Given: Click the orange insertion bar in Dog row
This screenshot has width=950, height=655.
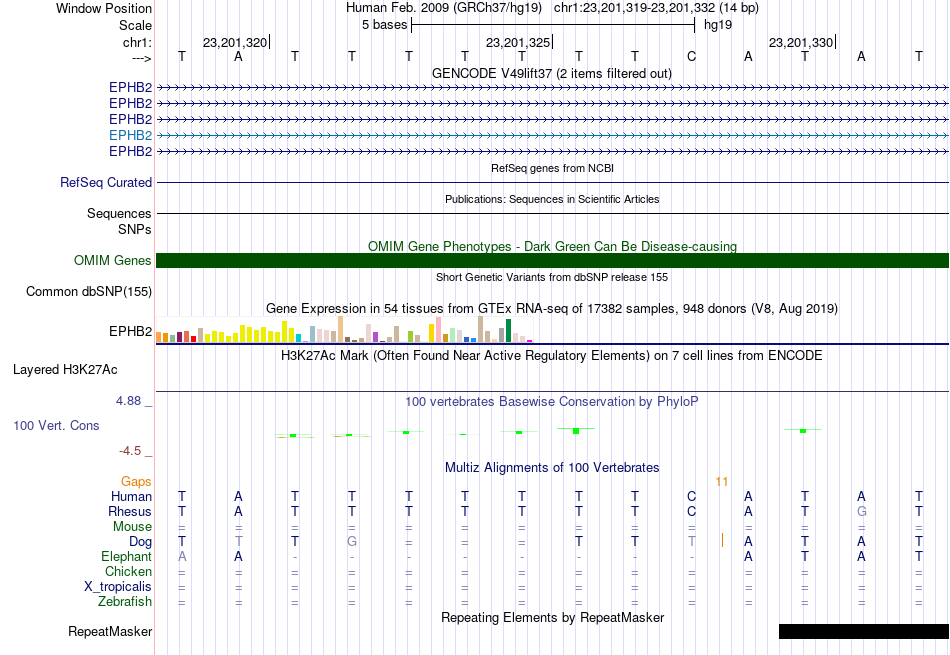Looking at the screenshot, I should [722, 540].
